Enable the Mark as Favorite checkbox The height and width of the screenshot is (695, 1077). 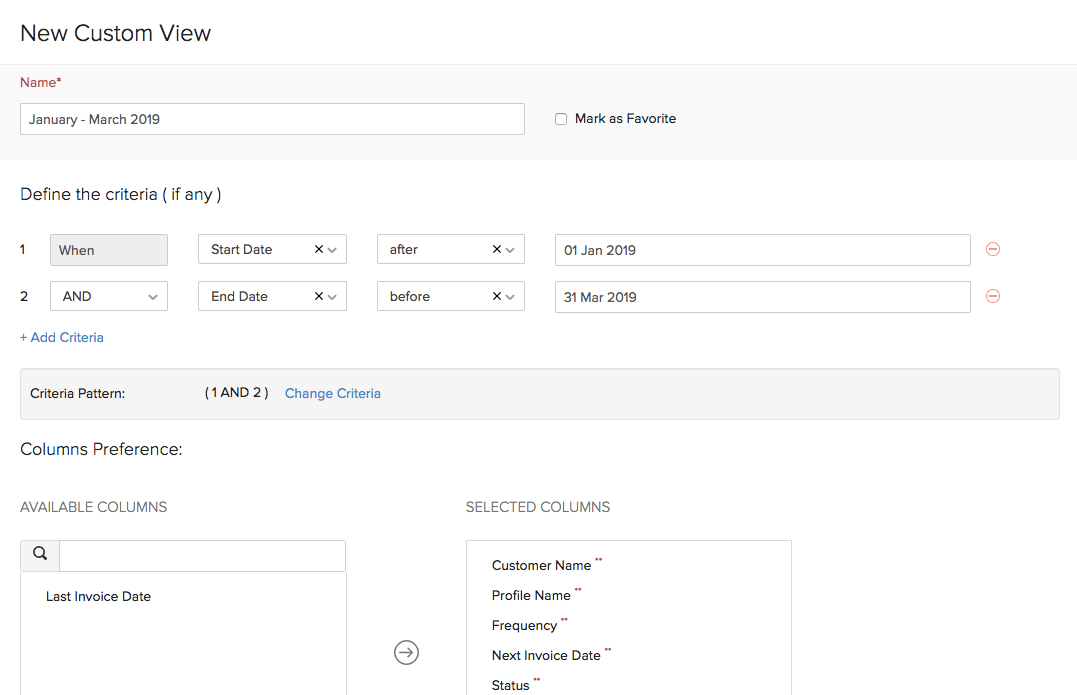(561, 118)
